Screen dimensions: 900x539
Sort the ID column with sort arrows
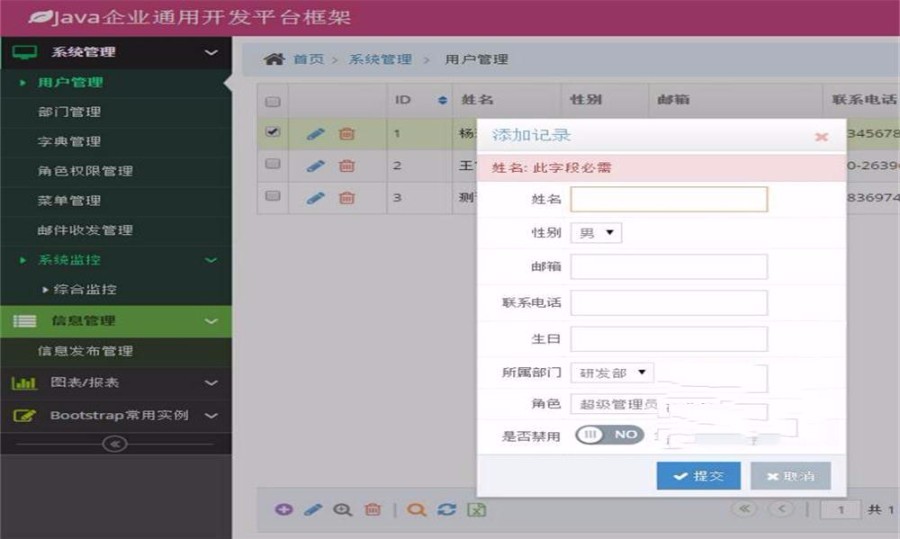coord(442,100)
